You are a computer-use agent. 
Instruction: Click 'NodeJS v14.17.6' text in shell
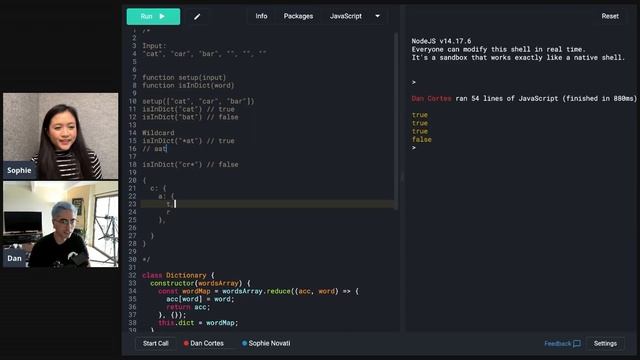pyautogui.click(x=441, y=41)
